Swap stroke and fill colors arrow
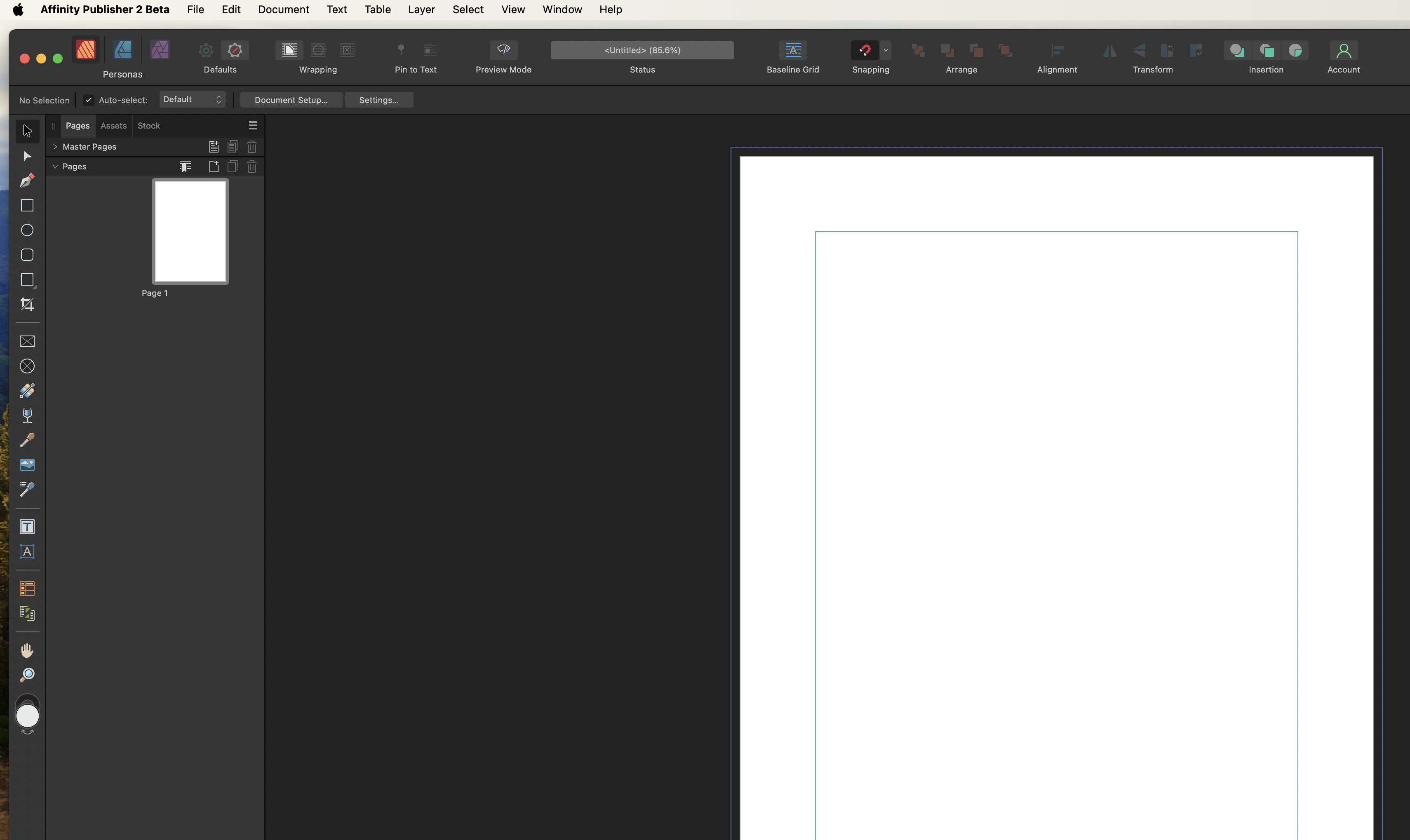This screenshot has width=1410, height=840. 27,732
